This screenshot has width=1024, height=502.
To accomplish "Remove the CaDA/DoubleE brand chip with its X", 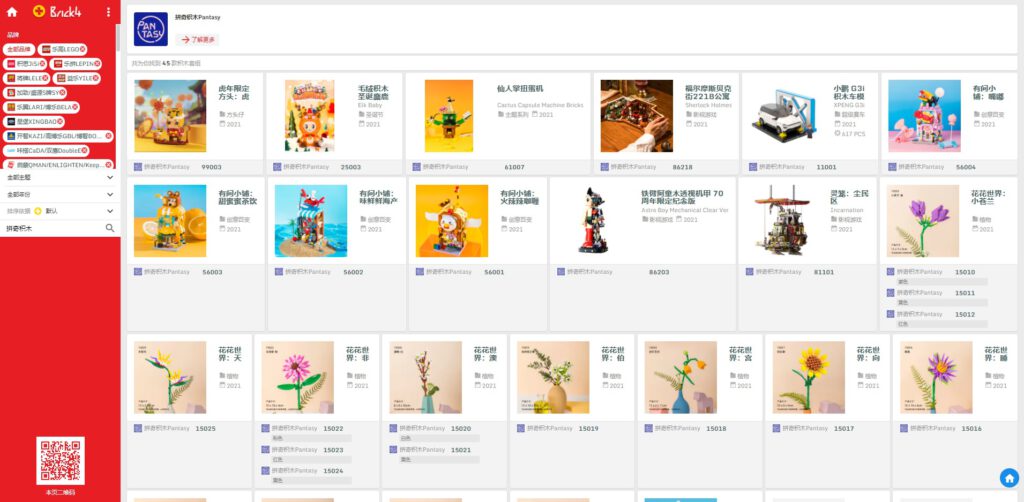I will [x=84, y=150].
